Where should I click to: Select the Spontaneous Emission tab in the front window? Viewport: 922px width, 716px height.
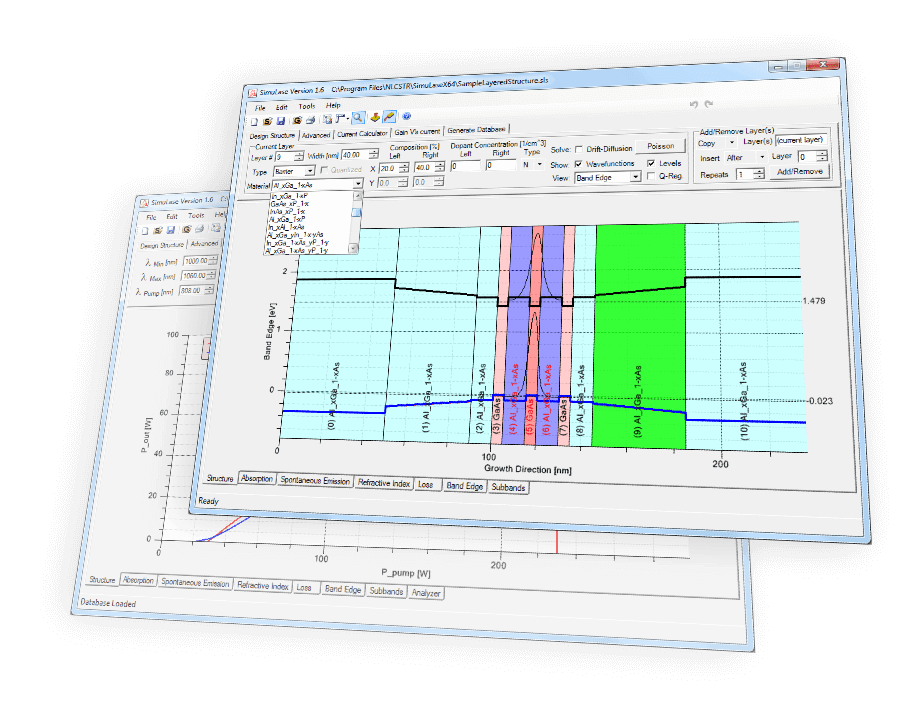click(315, 480)
